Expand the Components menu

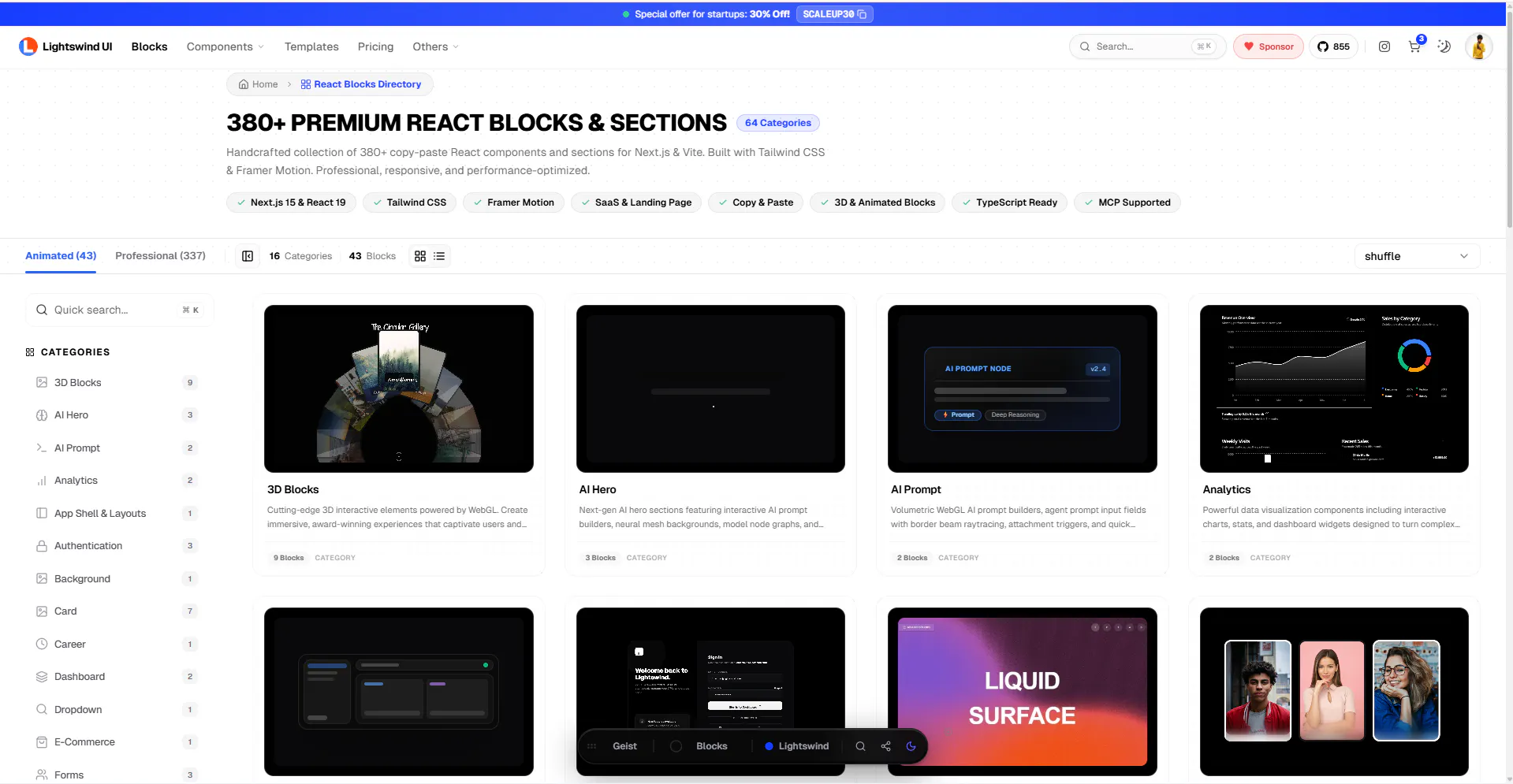[x=225, y=46]
